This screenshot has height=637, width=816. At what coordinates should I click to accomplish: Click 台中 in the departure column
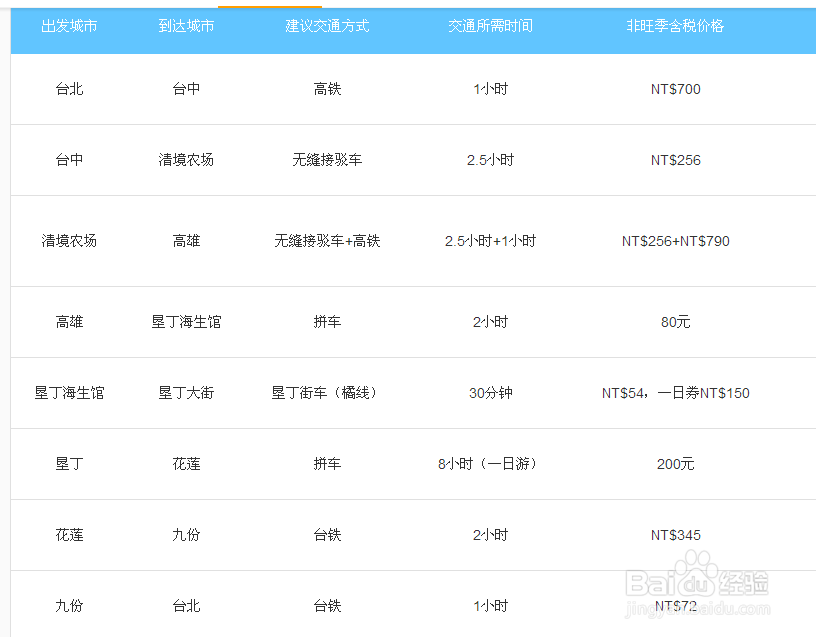coord(69,160)
